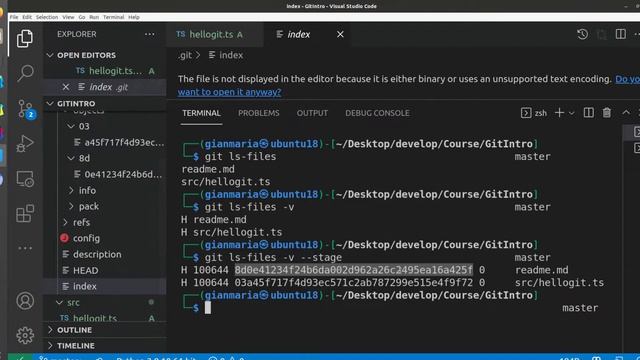Close the index editor tab
The width and height of the screenshot is (640, 360).
[340, 34]
